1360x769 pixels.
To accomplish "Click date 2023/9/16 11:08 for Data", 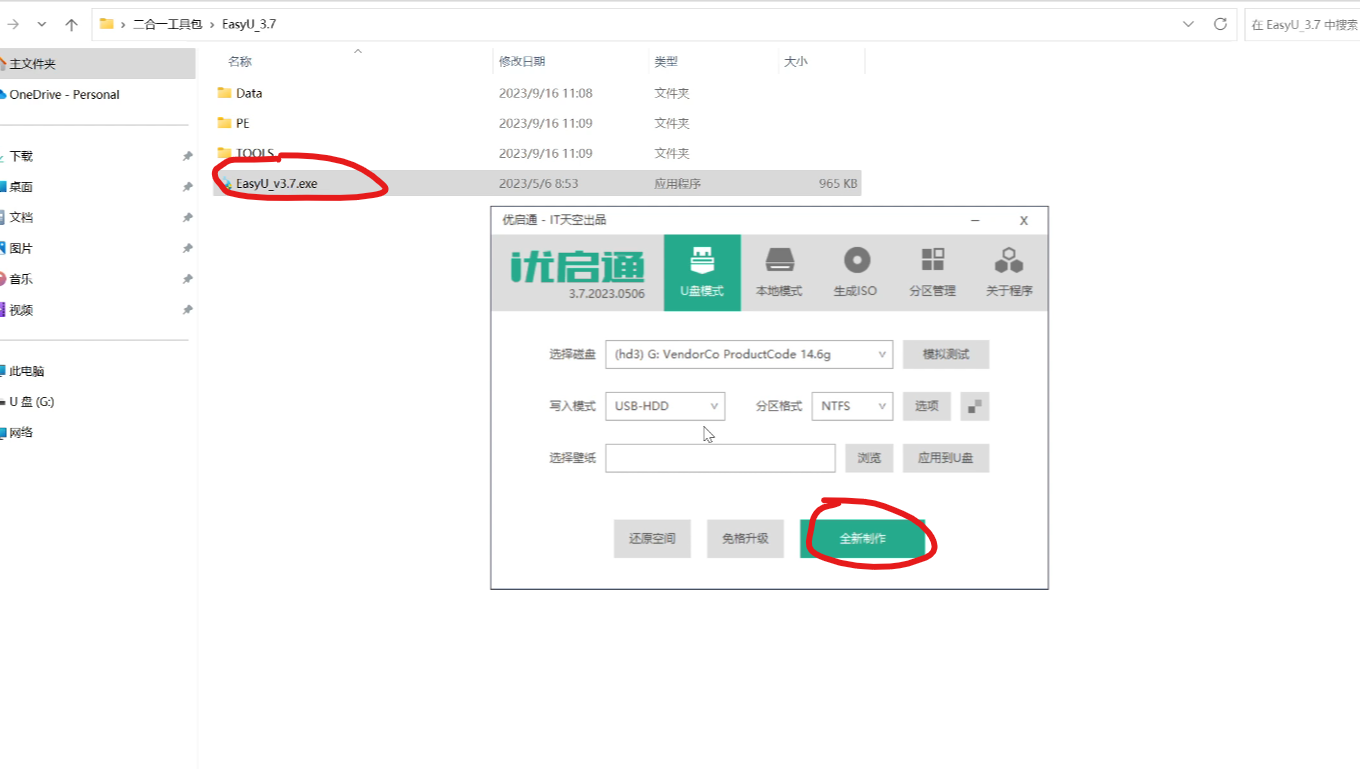I will tap(546, 93).
